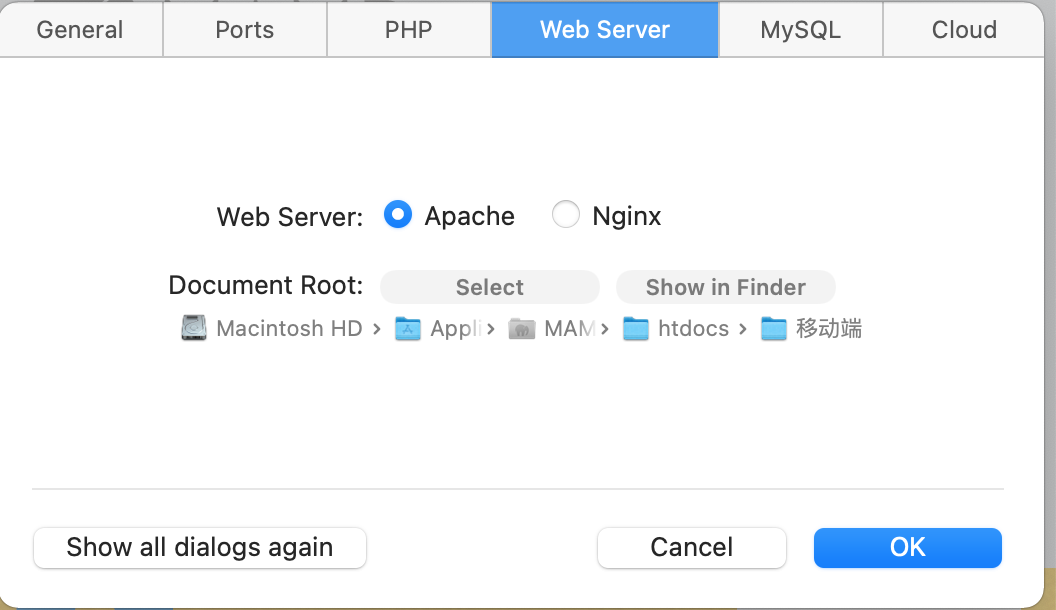Cancel the preferences dialog
The height and width of the screenshot is (610, 1056).
tap(692, 547)
